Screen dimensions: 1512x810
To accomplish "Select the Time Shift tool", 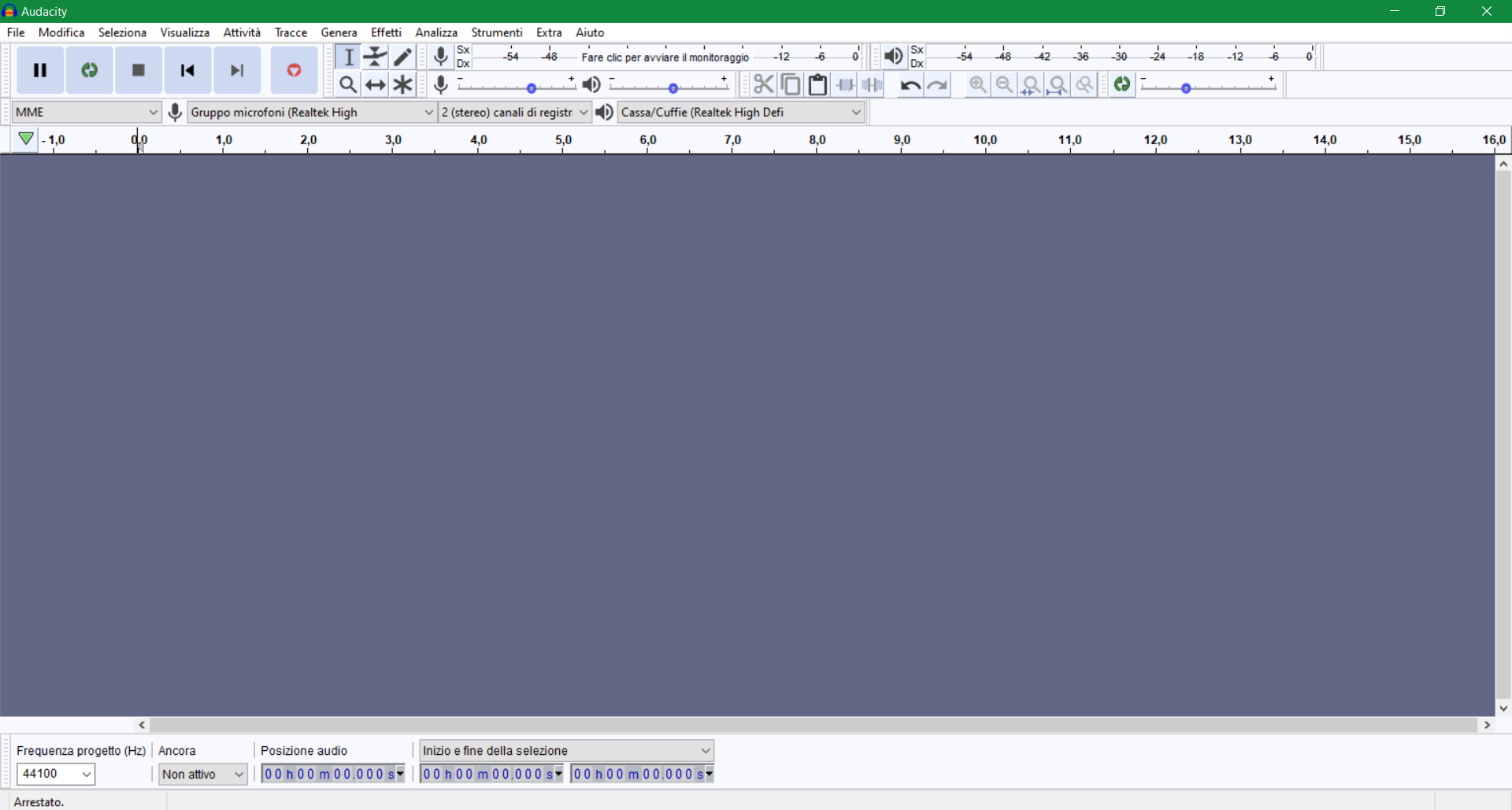I will (376, 84).
